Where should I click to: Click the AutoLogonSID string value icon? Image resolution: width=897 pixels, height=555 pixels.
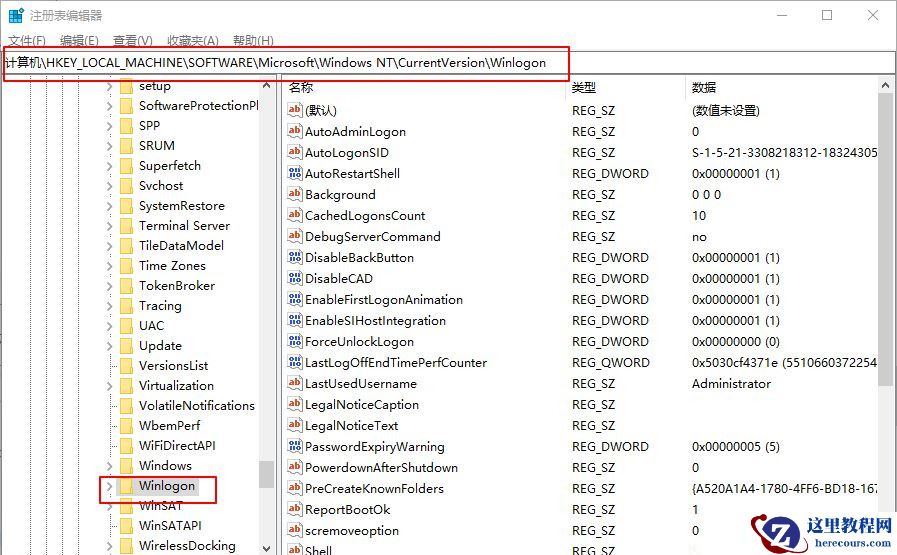click(295, 152)
